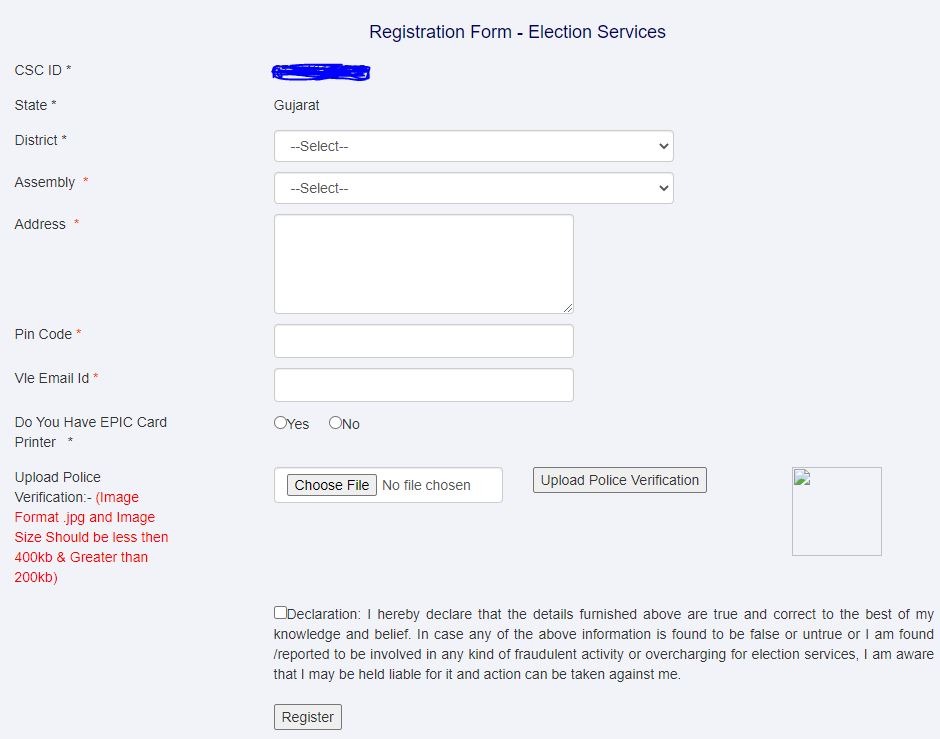
Task: Click the chevron arrow on Assembly select
Action: 663,188
